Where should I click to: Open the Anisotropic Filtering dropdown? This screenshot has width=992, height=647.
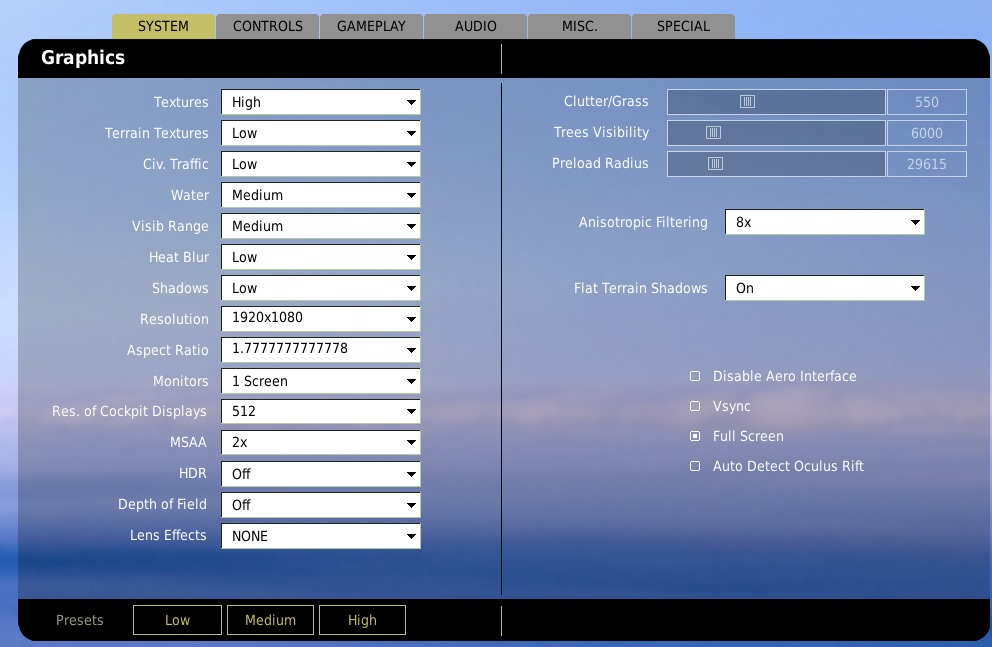click(824, 222)
